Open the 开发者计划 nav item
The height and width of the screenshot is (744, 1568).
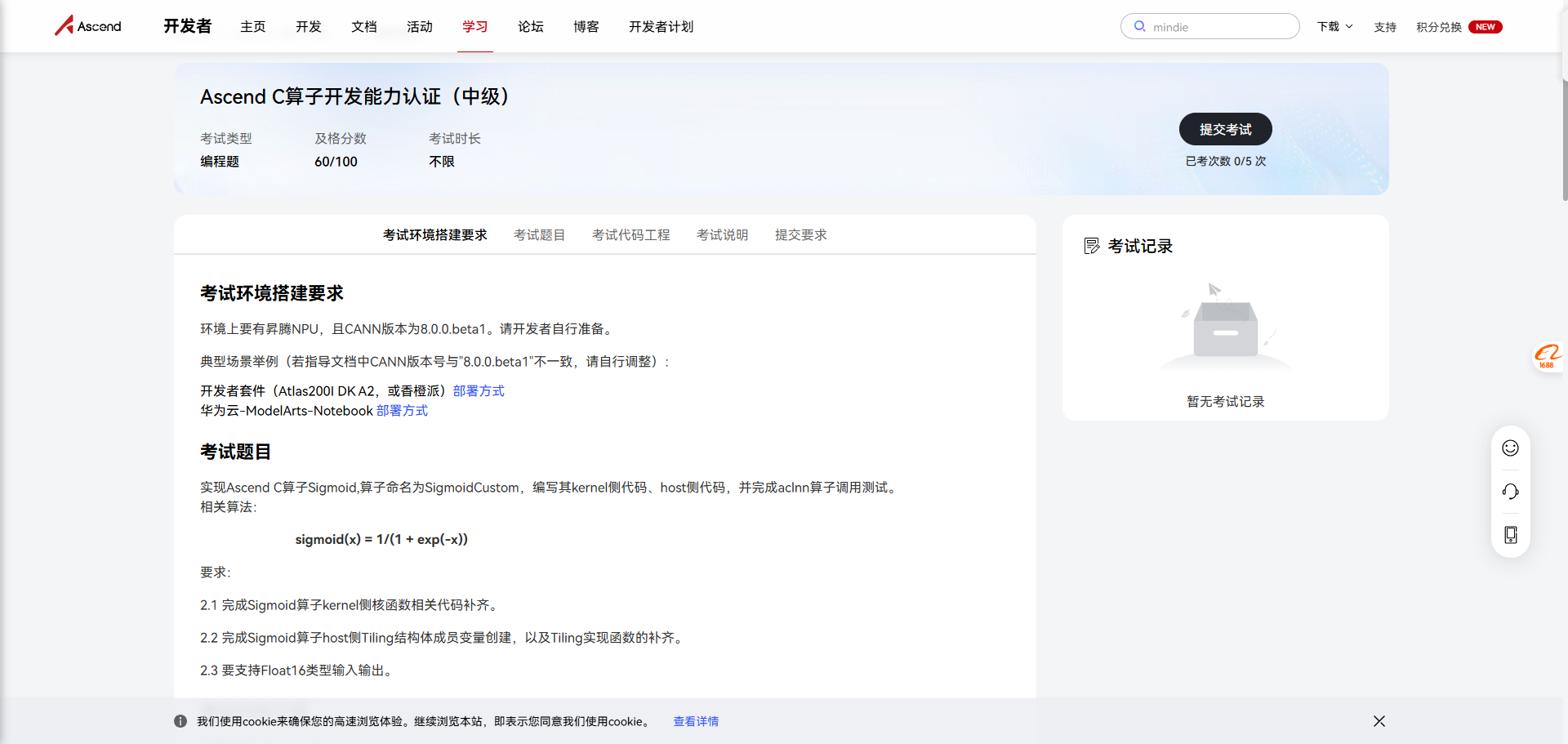point(661,27)
